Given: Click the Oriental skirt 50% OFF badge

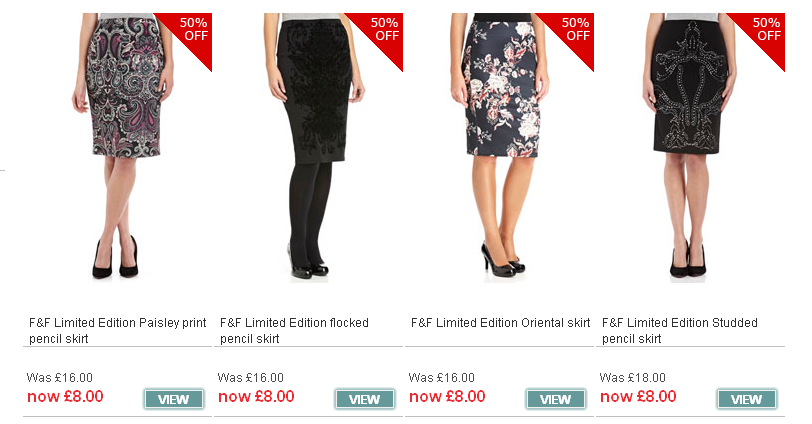Looking at the screenshot, I should point(574,32).
